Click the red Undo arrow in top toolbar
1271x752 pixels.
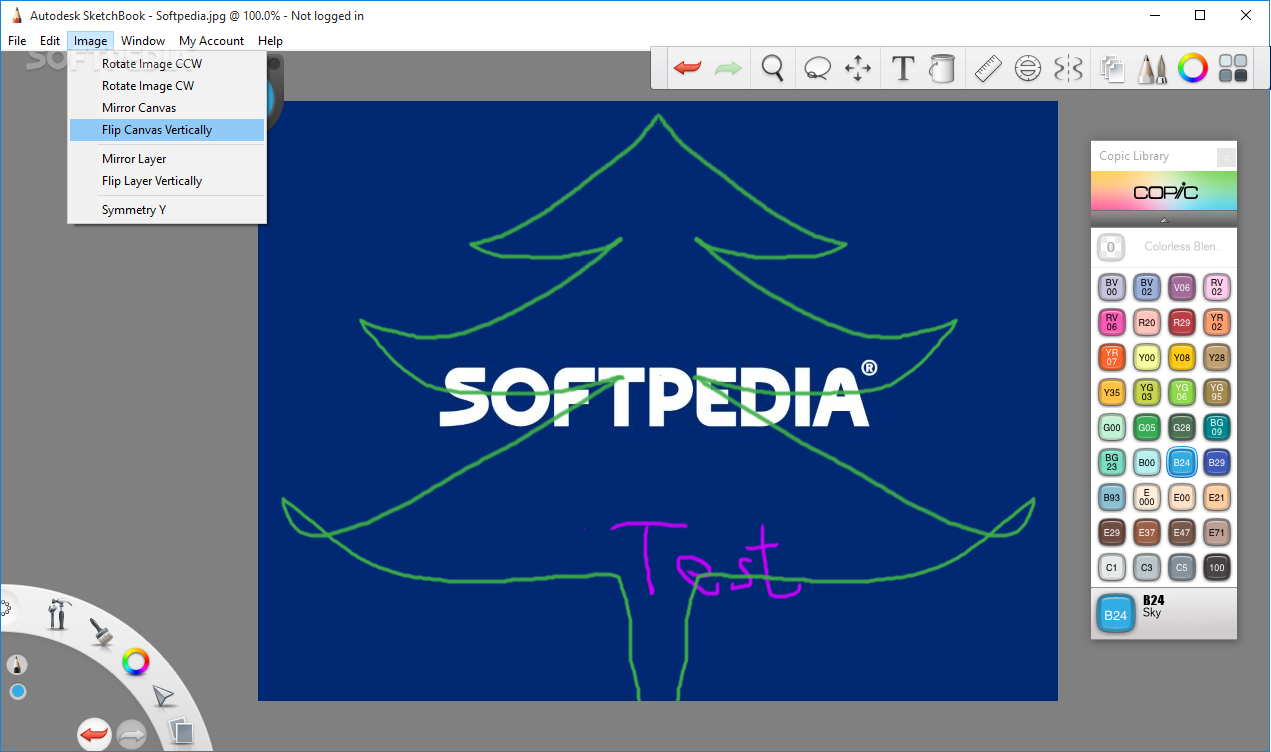(x=687, y=68)
